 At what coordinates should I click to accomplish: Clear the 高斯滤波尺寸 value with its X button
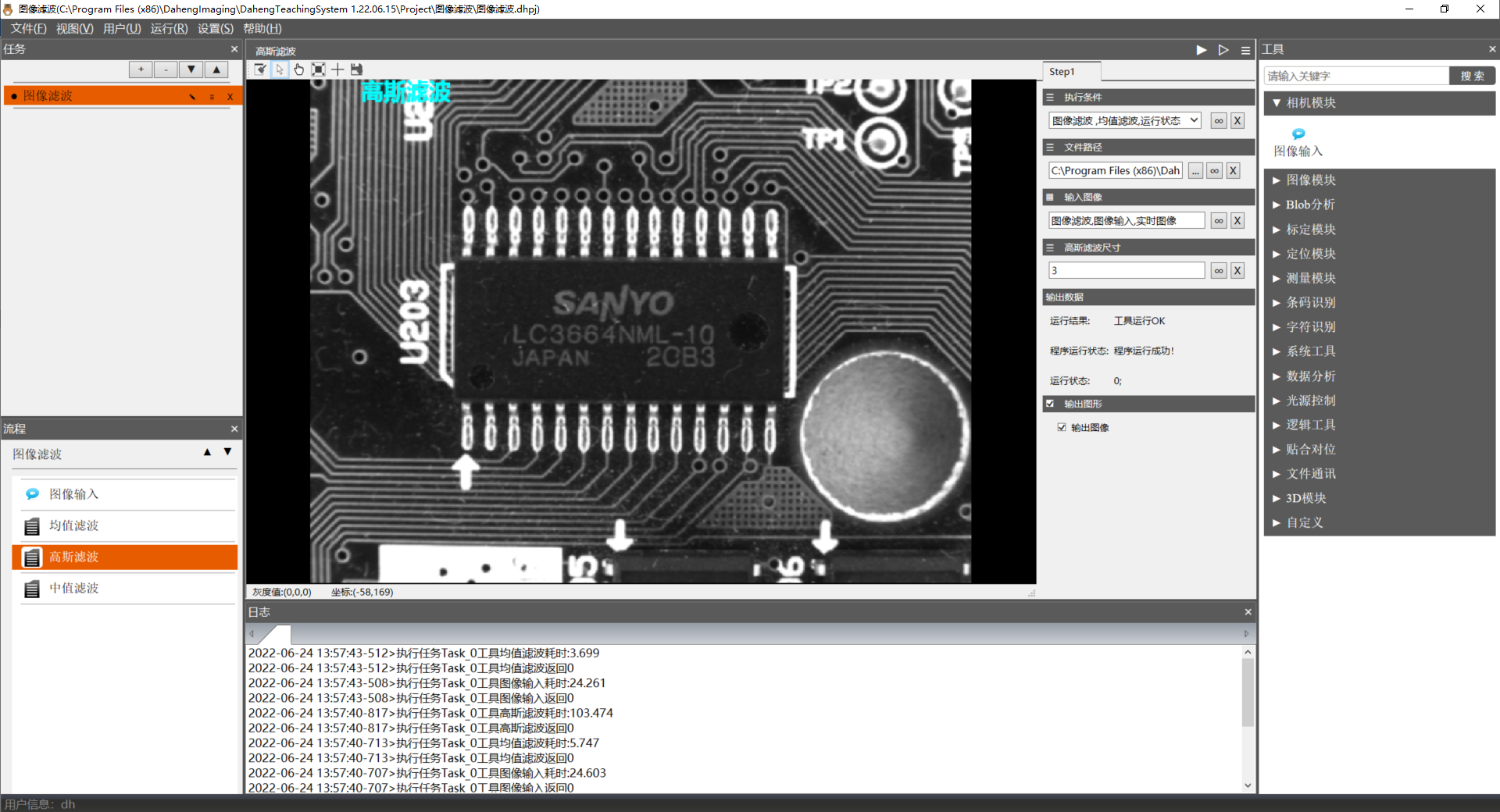pyautogui.click(x=1237, y=271)
